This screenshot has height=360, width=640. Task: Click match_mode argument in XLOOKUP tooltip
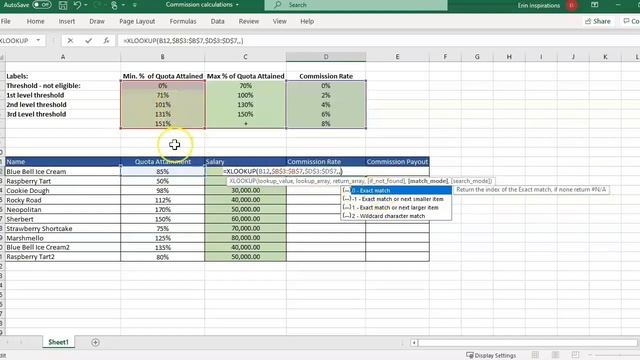428,181
